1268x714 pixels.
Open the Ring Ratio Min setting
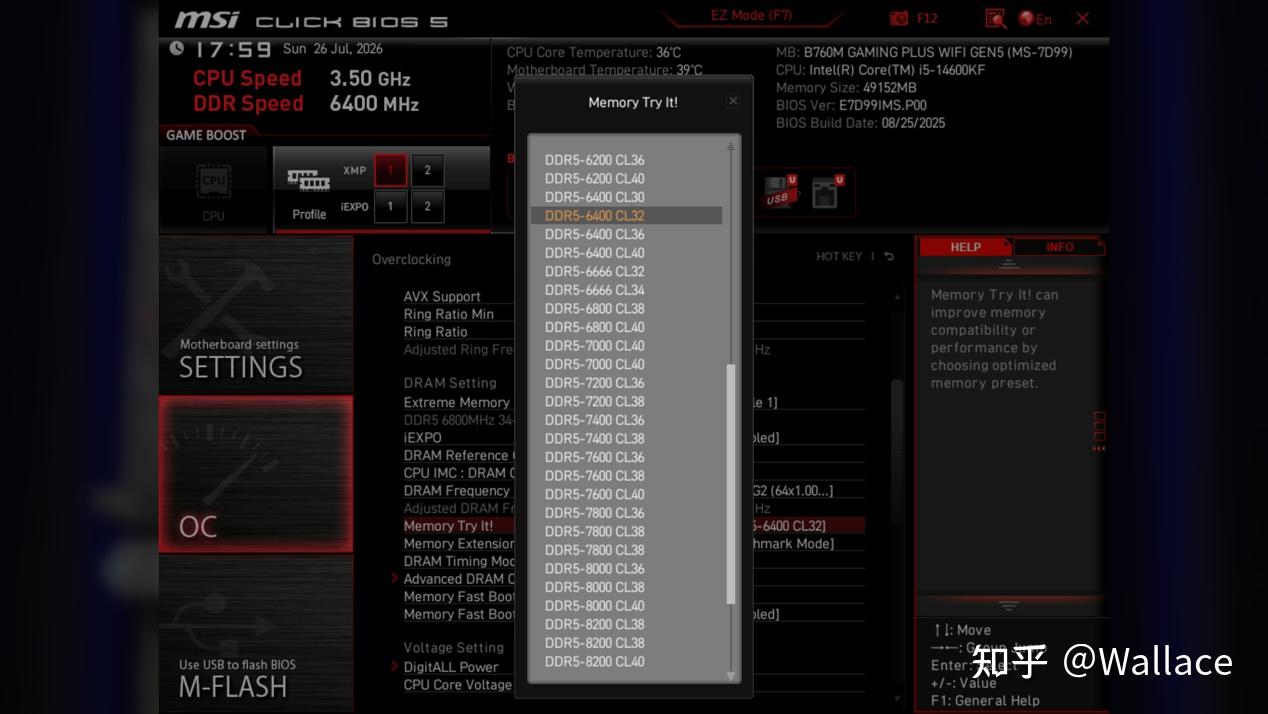click(x=634, y=314)
